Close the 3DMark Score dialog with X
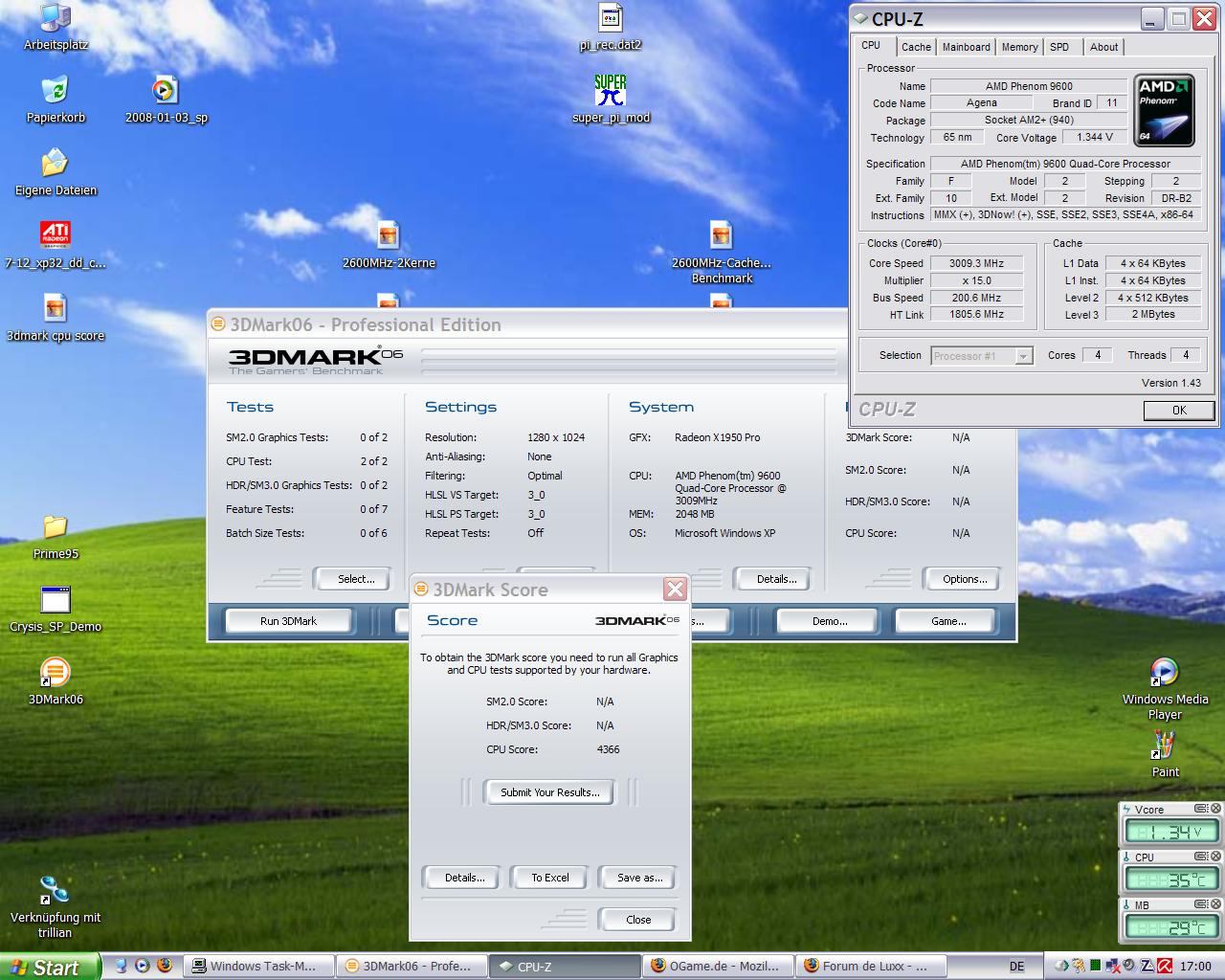 tap(675, 590)
